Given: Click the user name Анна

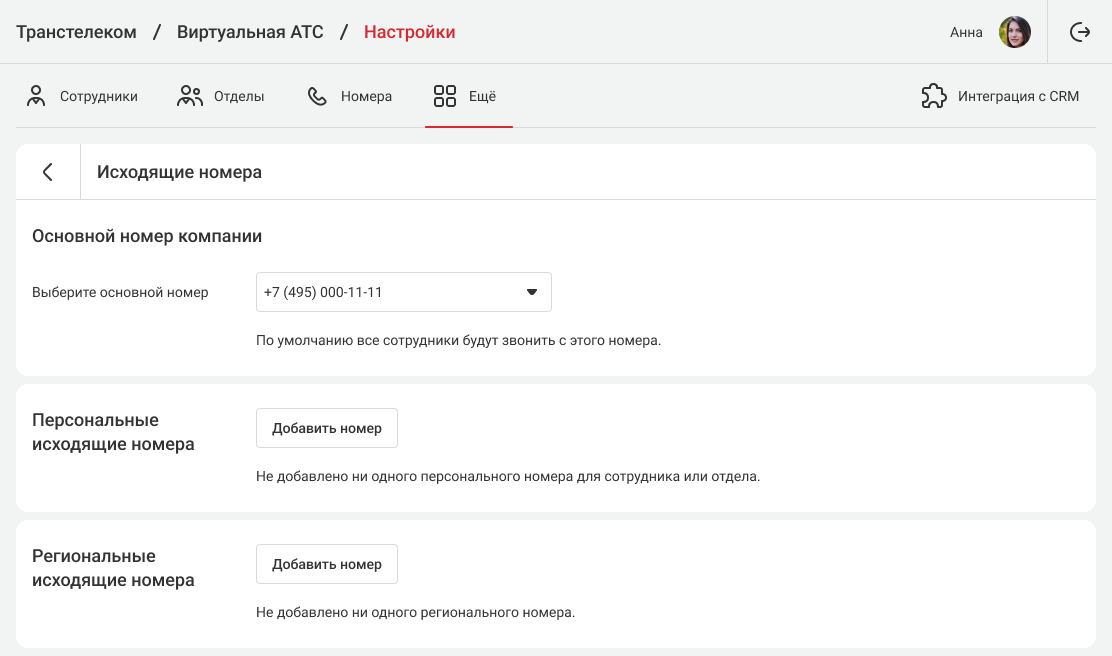Looking at the screenshot, I should coord(966,32).
